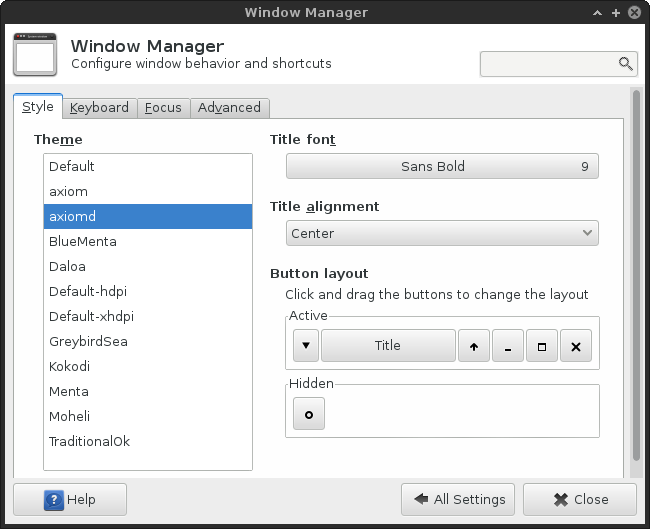Viewport: 650px width, 529px height.
Task: Click the window menu arrow button in Active layout
Action: 305,346
